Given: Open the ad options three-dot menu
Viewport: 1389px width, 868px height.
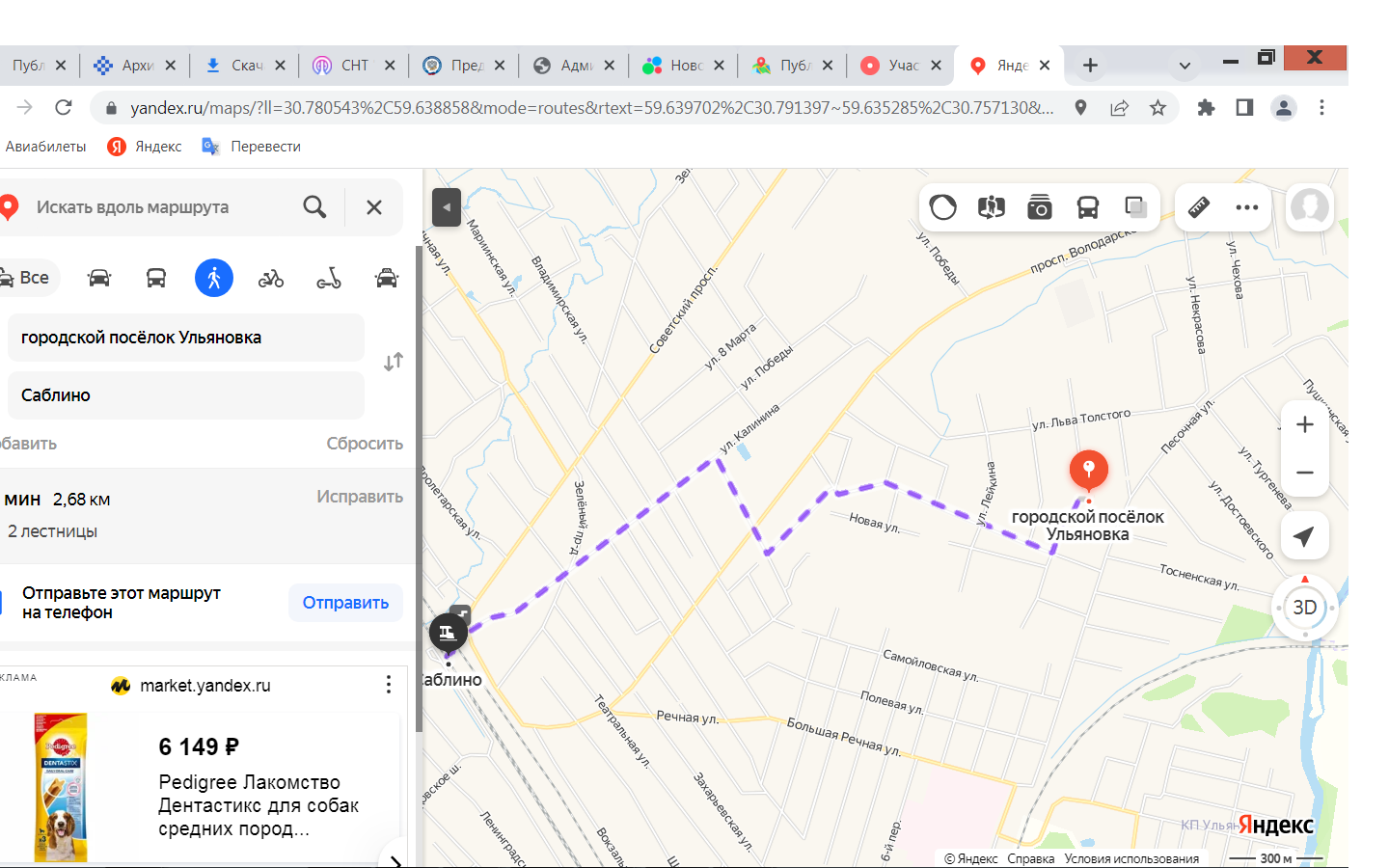Looking at the screenshot, I should [389, 685].
